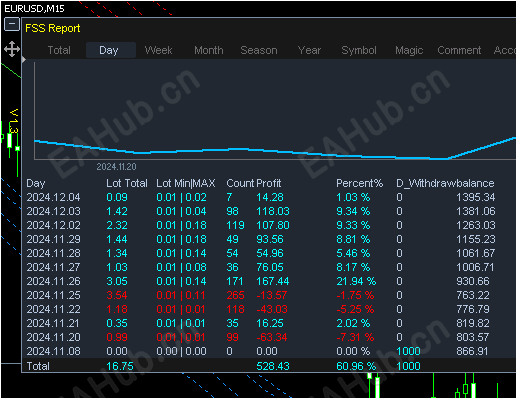This screenshot has height=398, width=516.
Task: Open the Season tab
Action: (259, 50)
